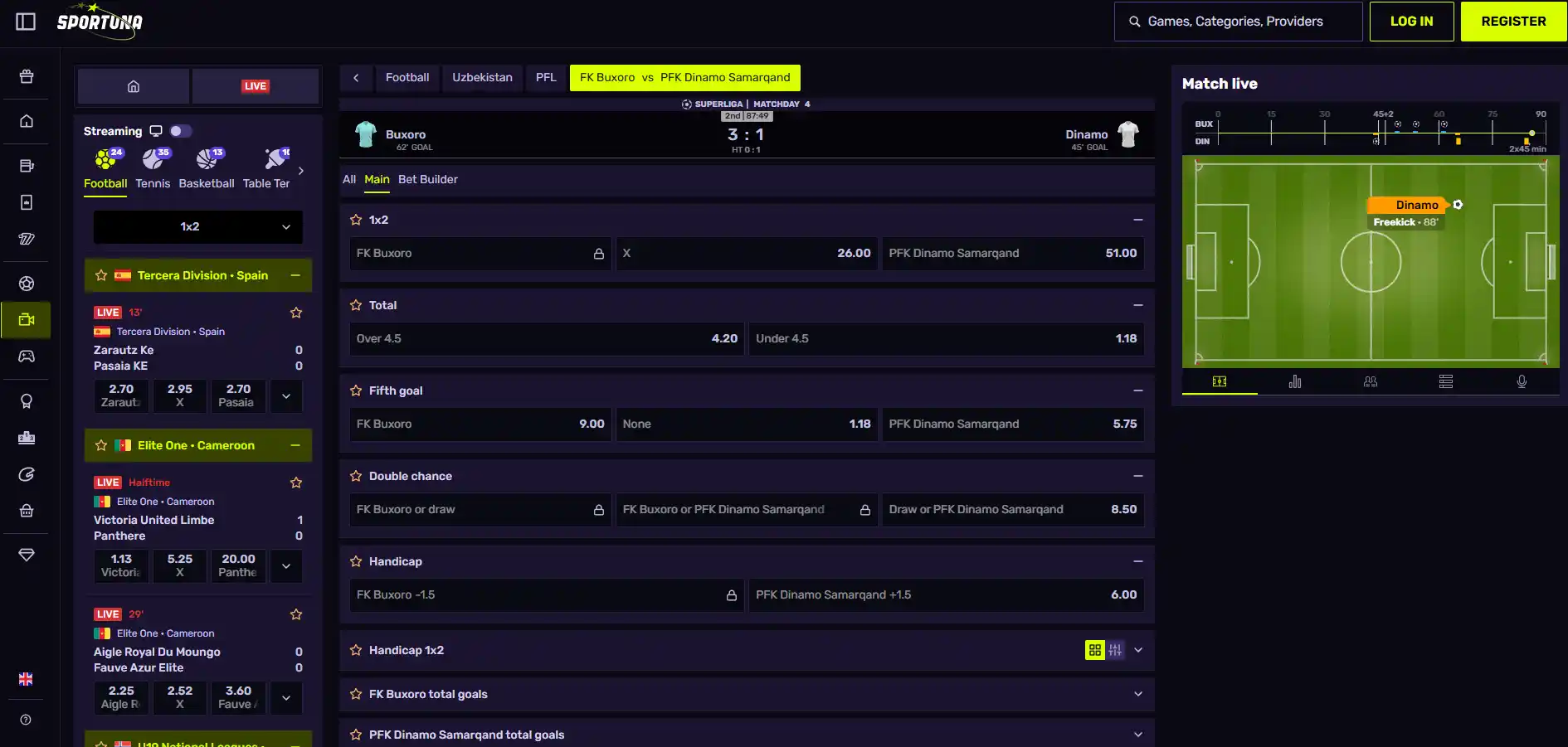Image resolution: width=1568 pixels, height=747 pixels.
Task: Open the SPORTUNA logo homepage
Action: coord(100,20)
